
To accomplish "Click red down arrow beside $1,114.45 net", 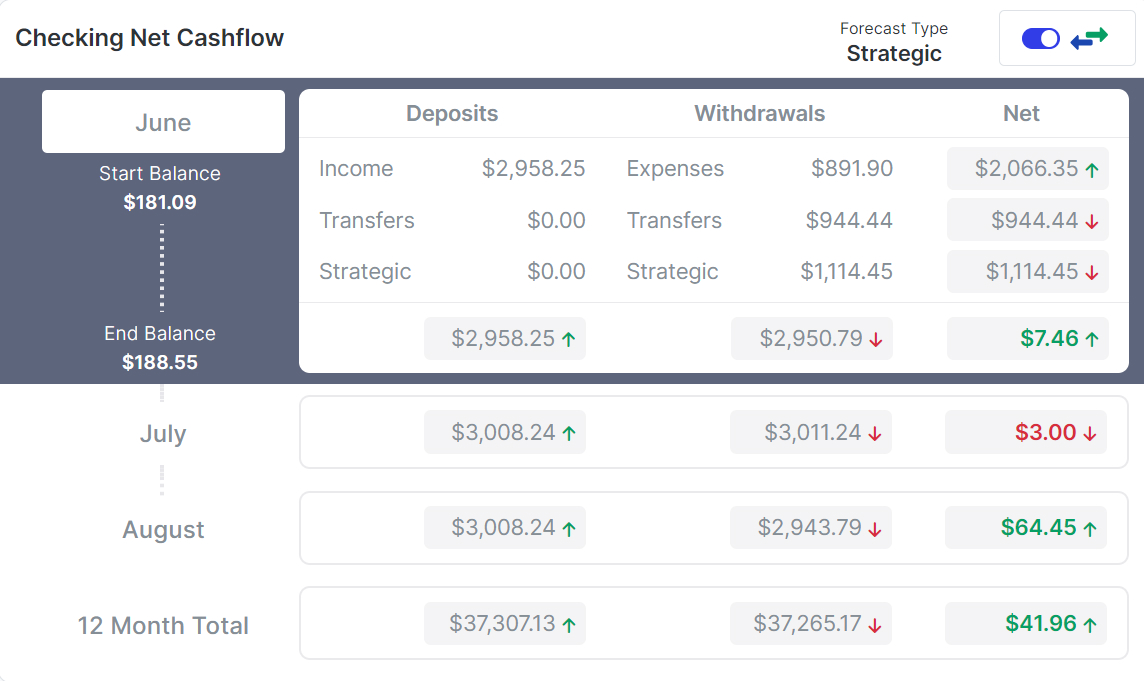I will point(1092,273).
